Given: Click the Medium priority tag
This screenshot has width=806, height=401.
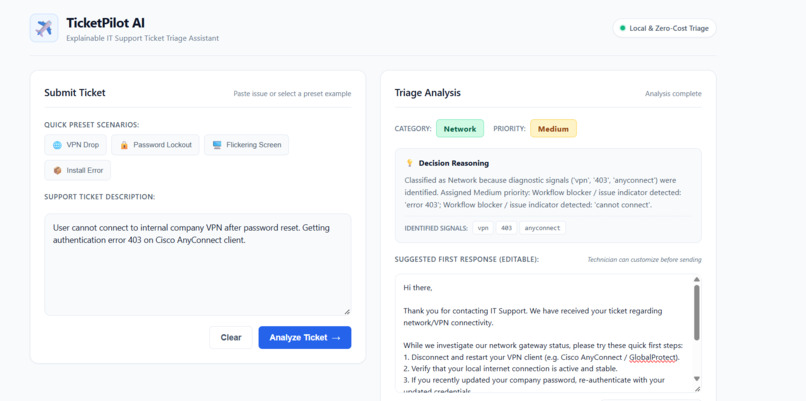Looking at the screenshot, I should click(x=553, y=129).
